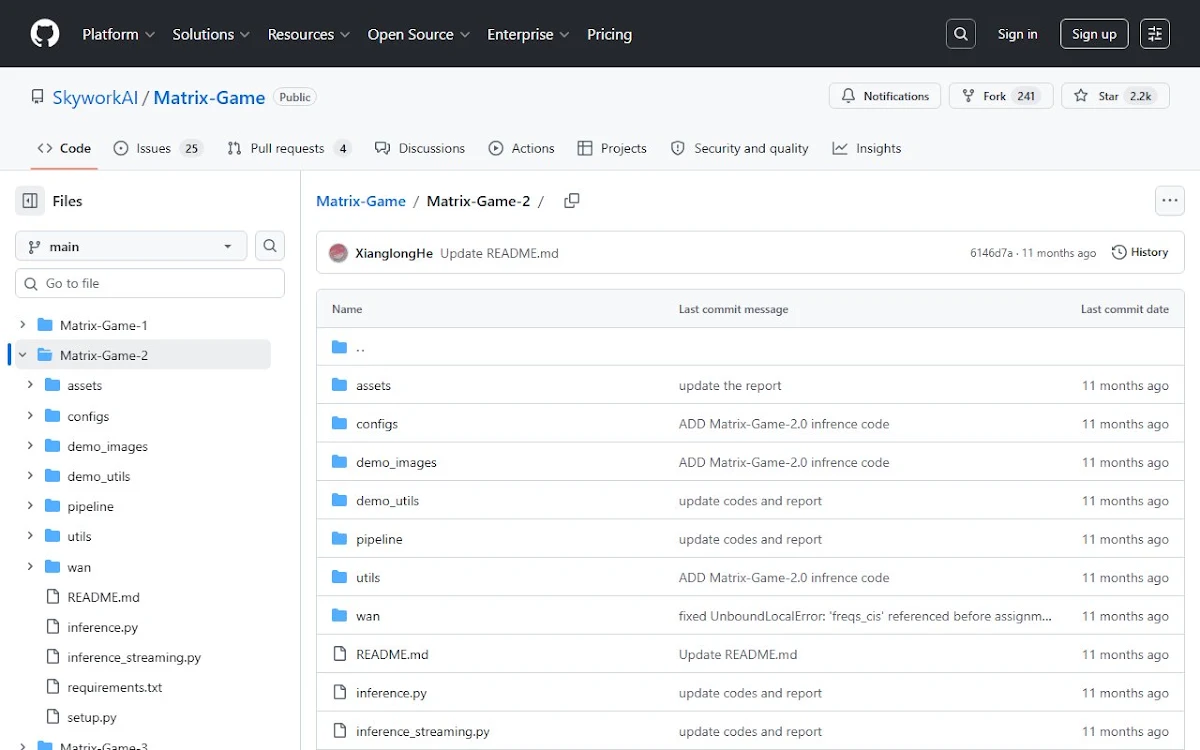Click the Sign in link
Image resolution: width=1200 pixels, height=750 pixels.
click(x=1017, y=34)
